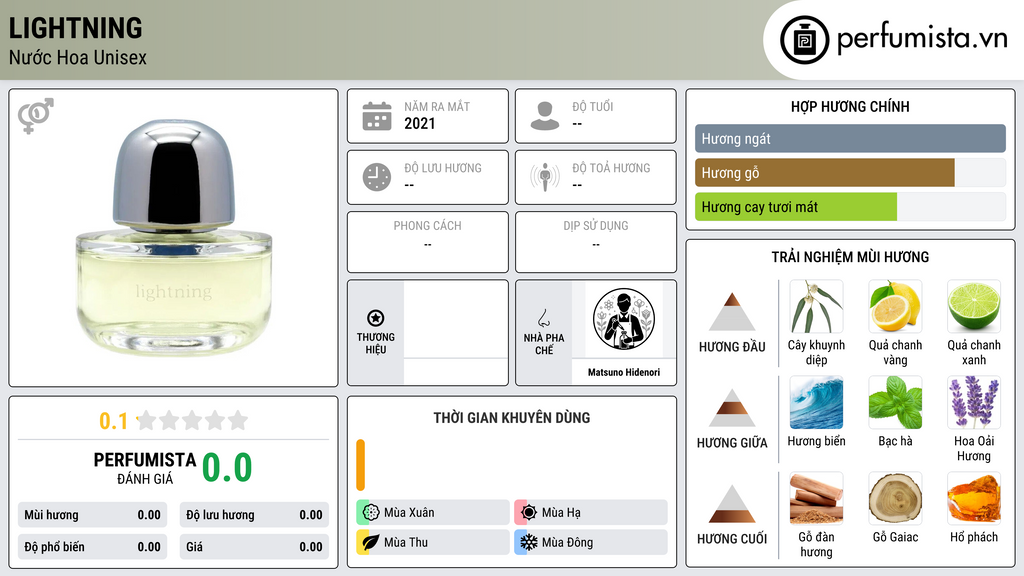Click the calendar icon beside Năm Ra Mắt

tap(377, 116)
